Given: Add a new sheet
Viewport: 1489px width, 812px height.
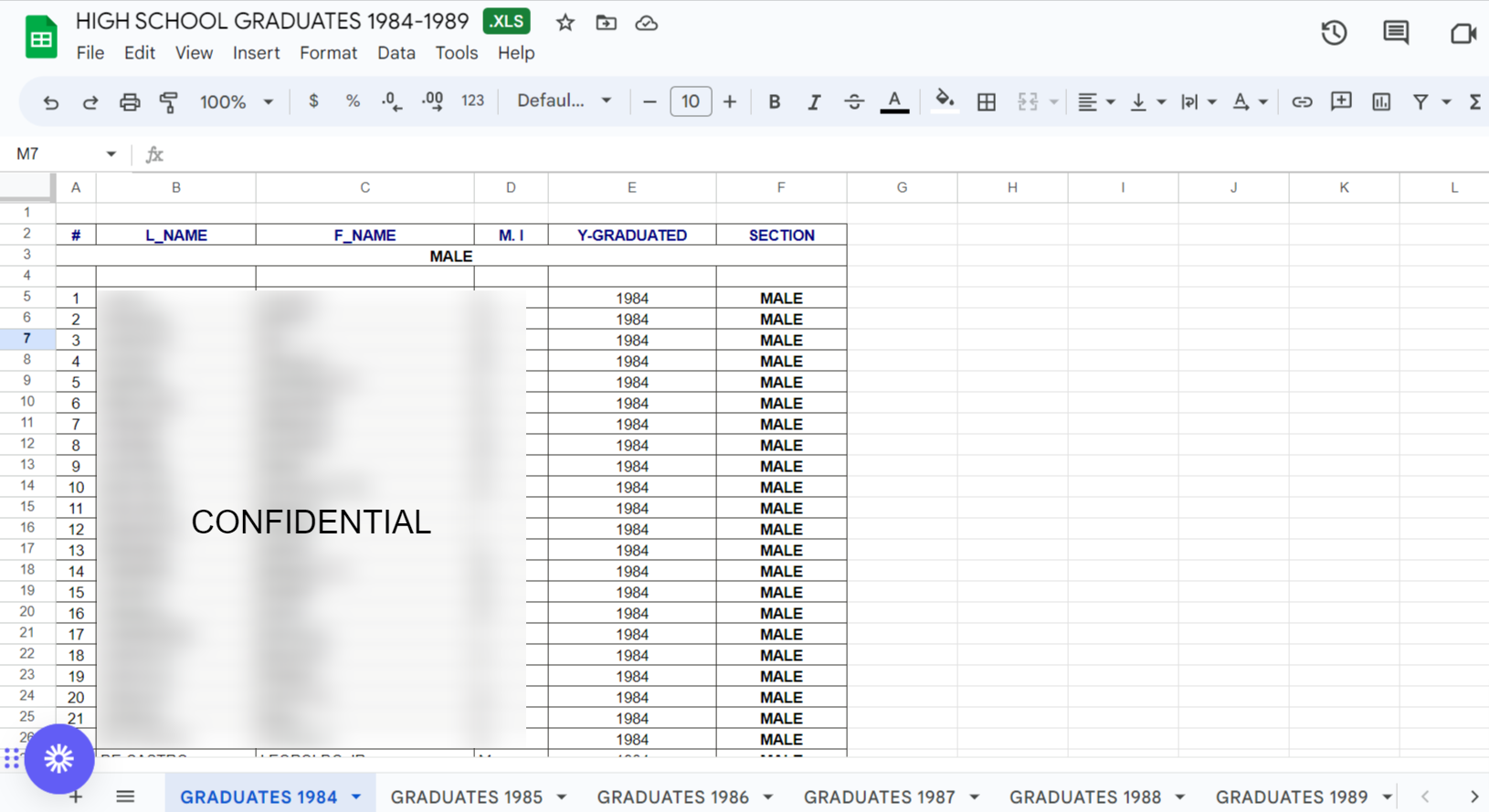Looking at the screenshot, I should click(77, 797).
